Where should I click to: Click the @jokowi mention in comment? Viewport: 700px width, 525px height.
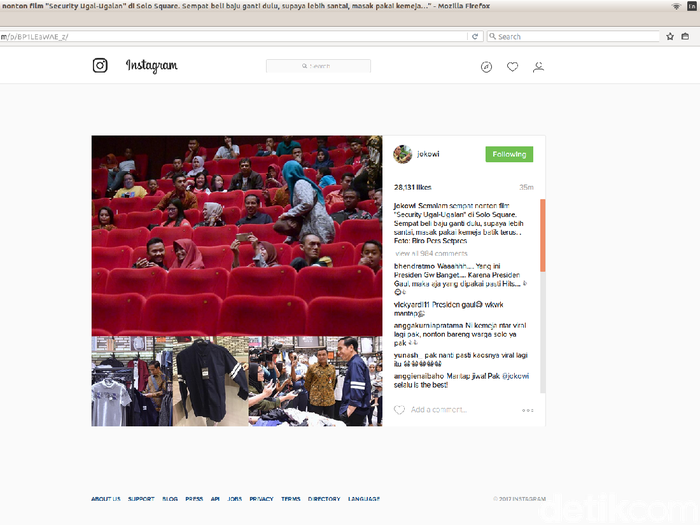516,376
